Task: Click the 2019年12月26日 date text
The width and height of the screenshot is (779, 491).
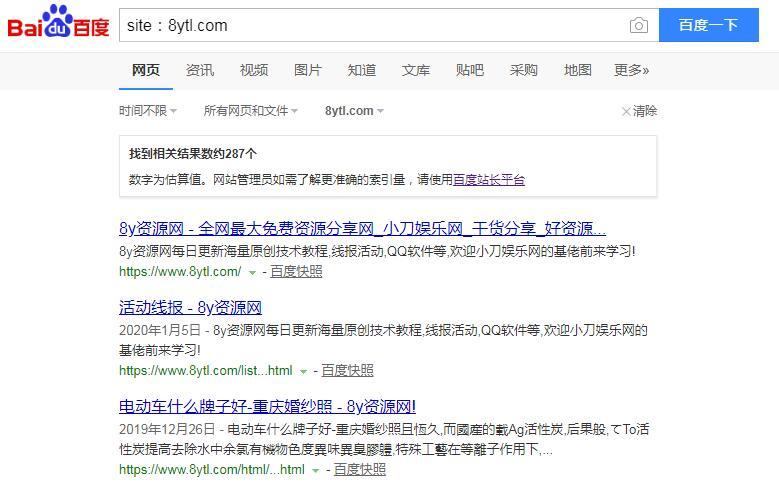Action: [167, 429]
